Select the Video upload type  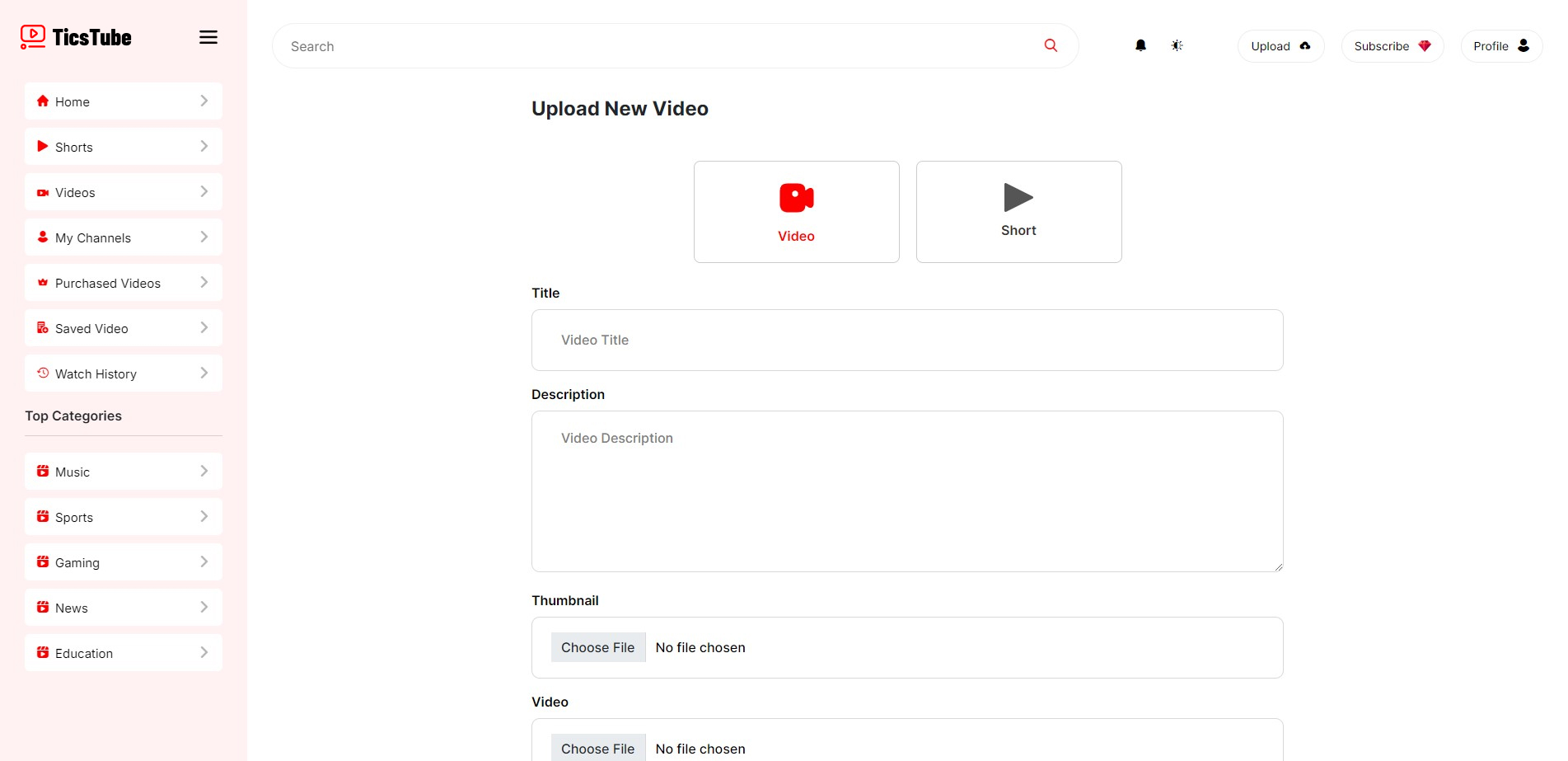(x=796, y=212)
